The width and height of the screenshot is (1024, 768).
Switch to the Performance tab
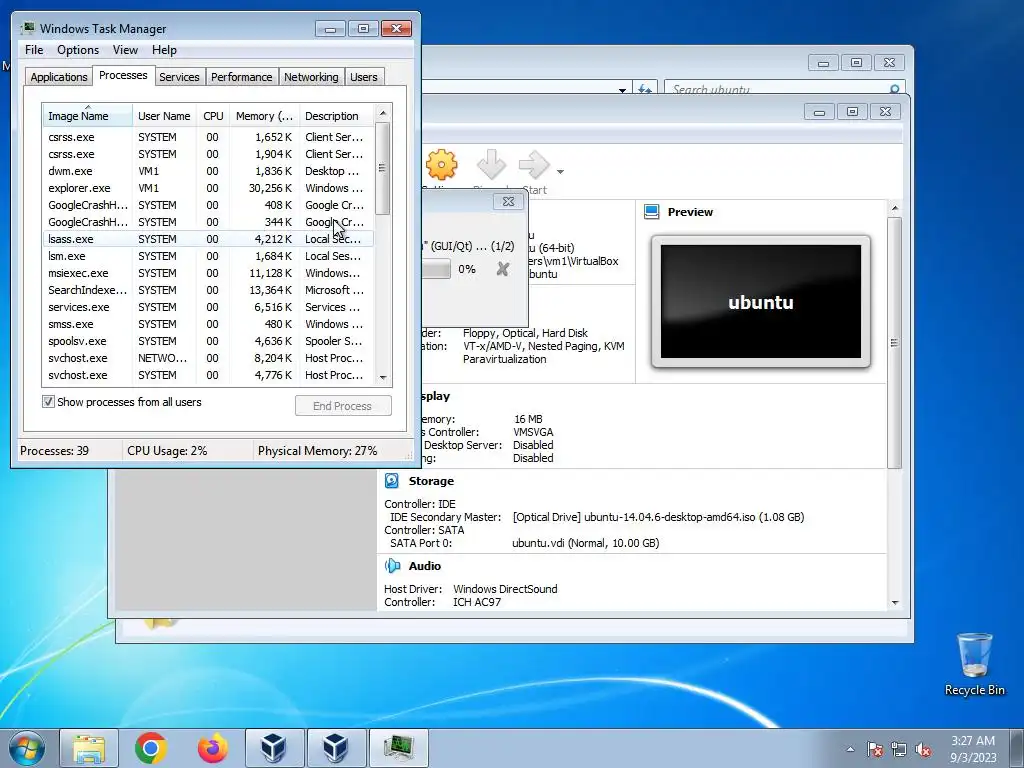[x=242, y=77]
